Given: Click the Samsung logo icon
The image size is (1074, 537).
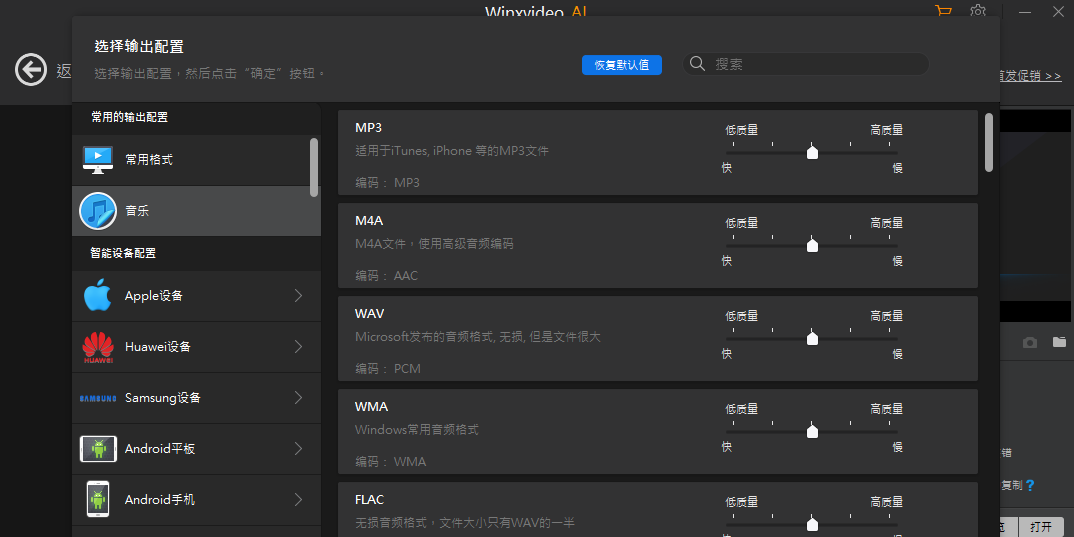Looking at the screenshot, I should pyautogui.click(x=98, y=398).
